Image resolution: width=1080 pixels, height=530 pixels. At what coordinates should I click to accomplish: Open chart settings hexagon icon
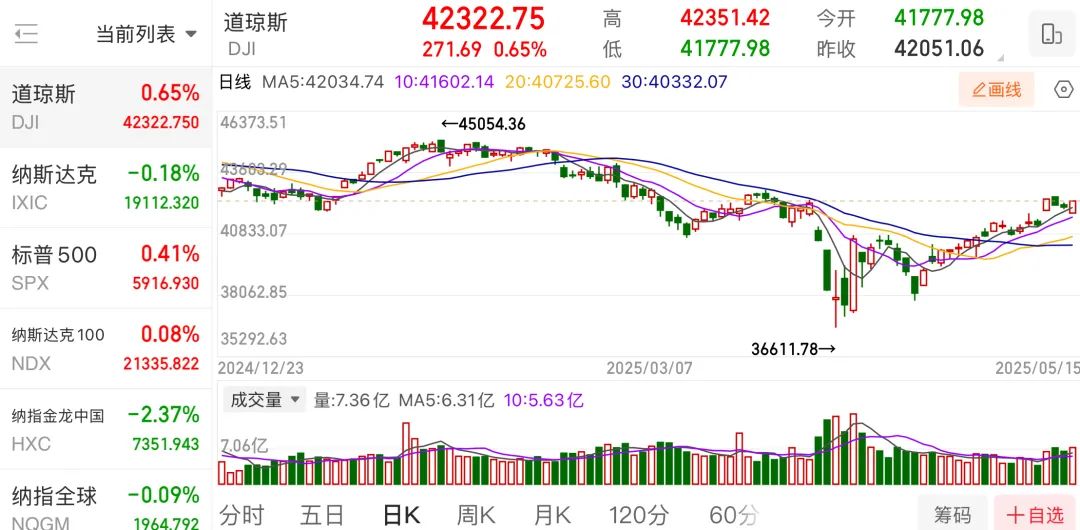[x=1063, y=90]
